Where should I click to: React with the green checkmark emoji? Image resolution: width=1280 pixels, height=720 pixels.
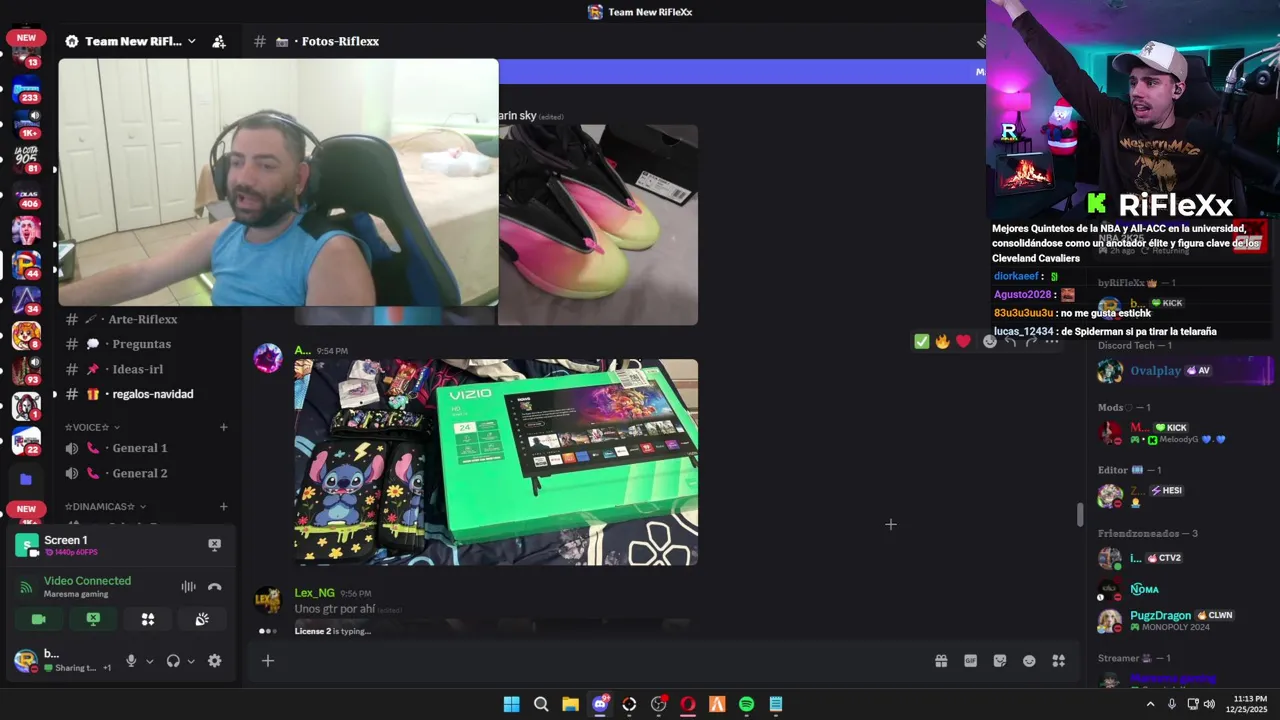922,342
